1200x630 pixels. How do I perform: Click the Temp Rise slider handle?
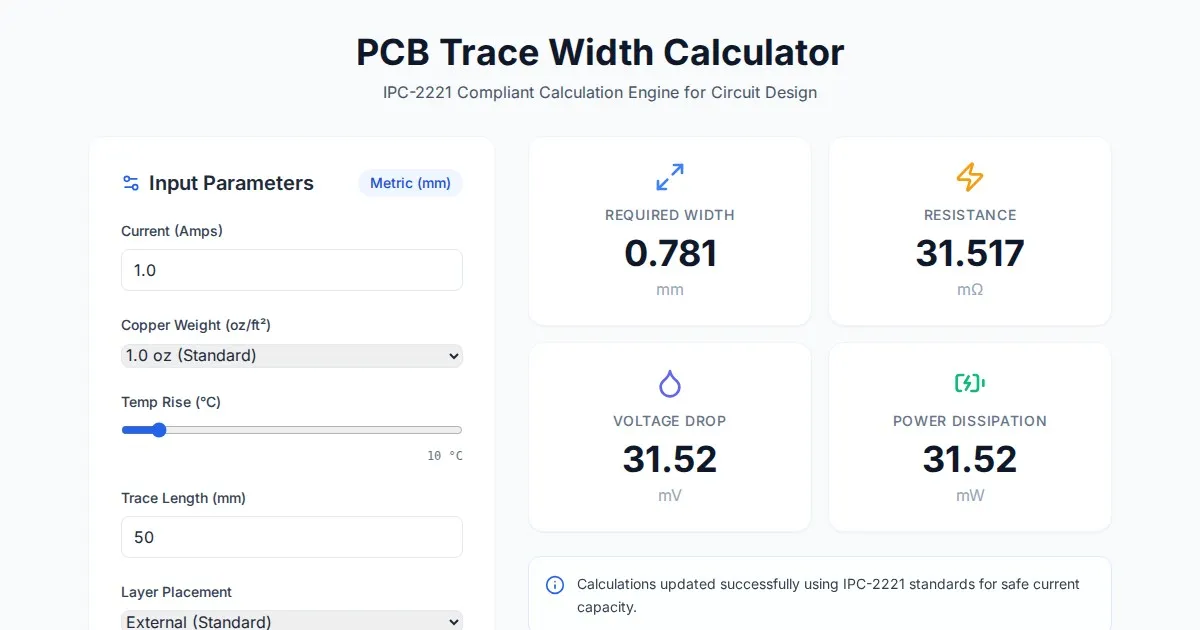click(x=158, y=430)
